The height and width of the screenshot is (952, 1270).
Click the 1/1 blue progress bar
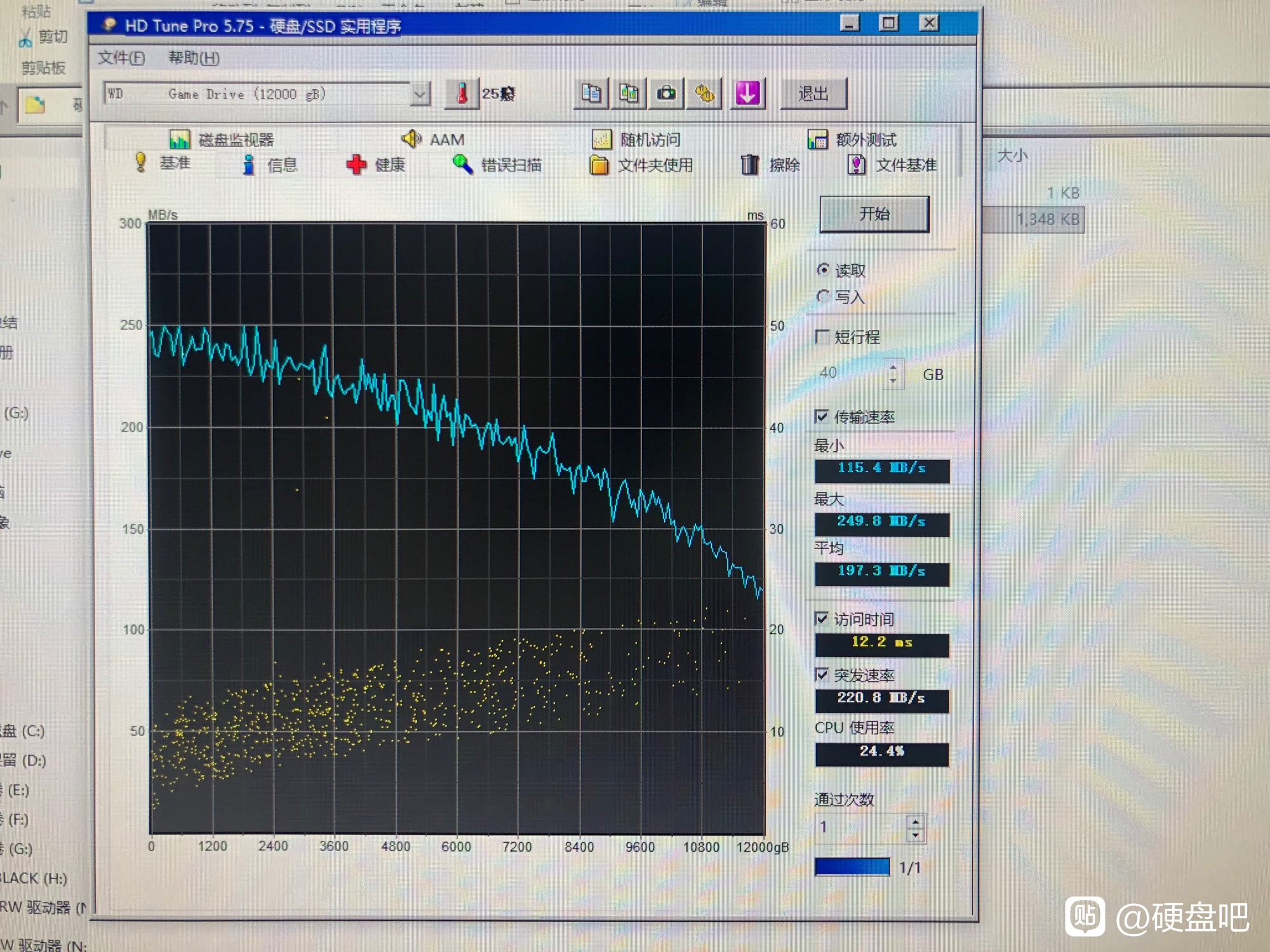point(852,867)
